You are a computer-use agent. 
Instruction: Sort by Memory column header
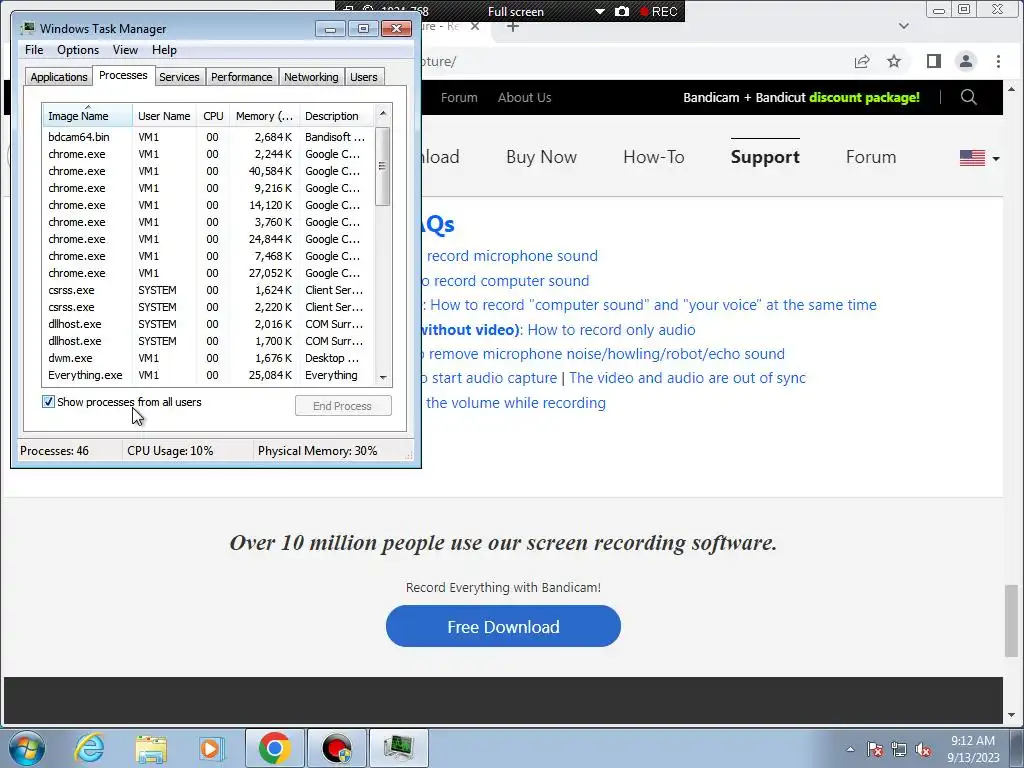[264, 116]
